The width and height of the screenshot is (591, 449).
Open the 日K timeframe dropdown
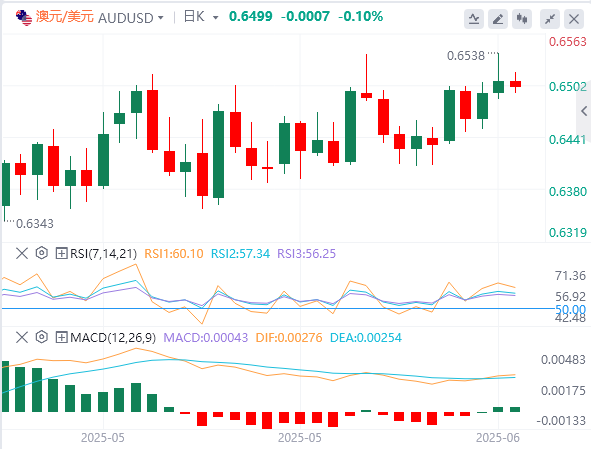click(x=201, y=17)
